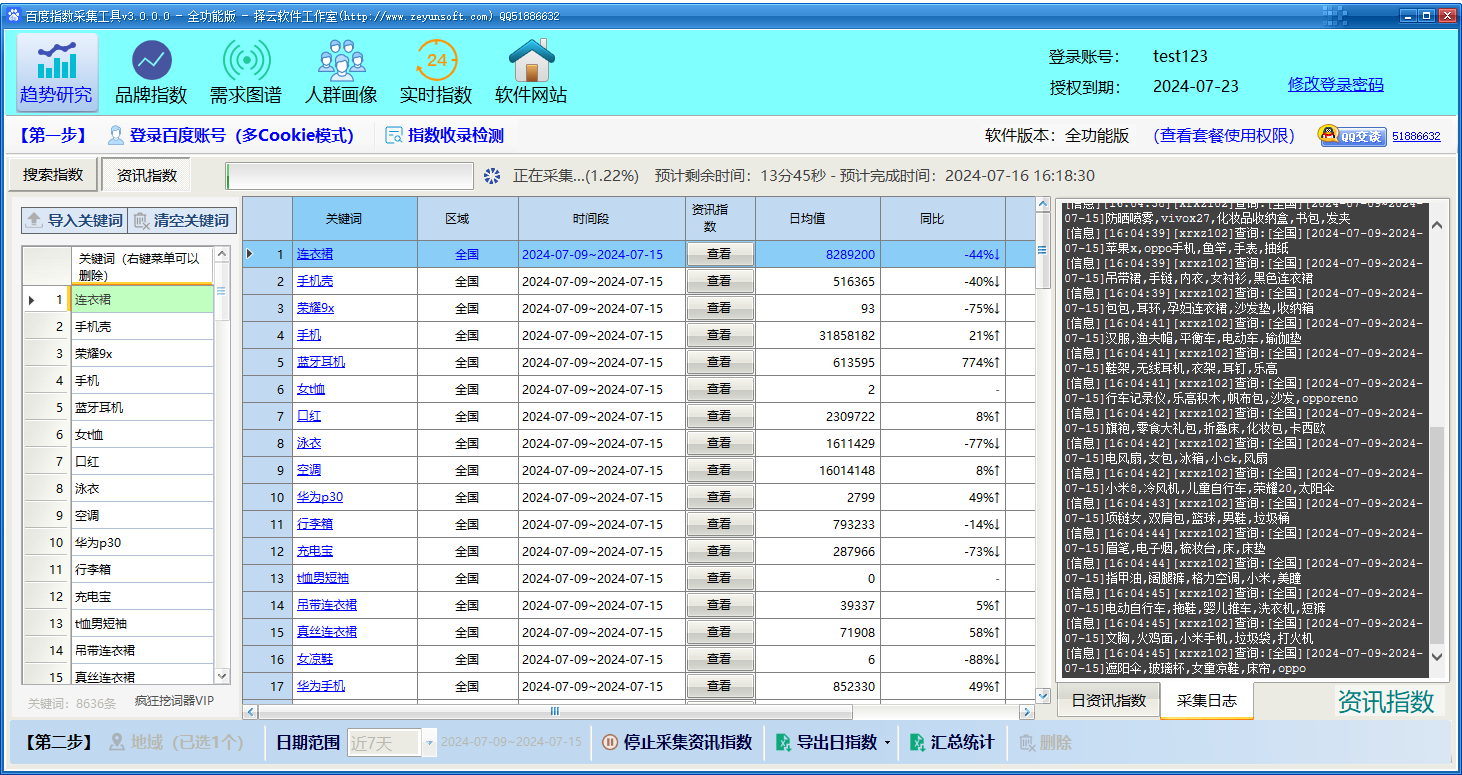Image resolution: width=1462 pixels, height=775 pixels.
Task: Click the log panel scroll-down arrow
Action: point(1438,657)
